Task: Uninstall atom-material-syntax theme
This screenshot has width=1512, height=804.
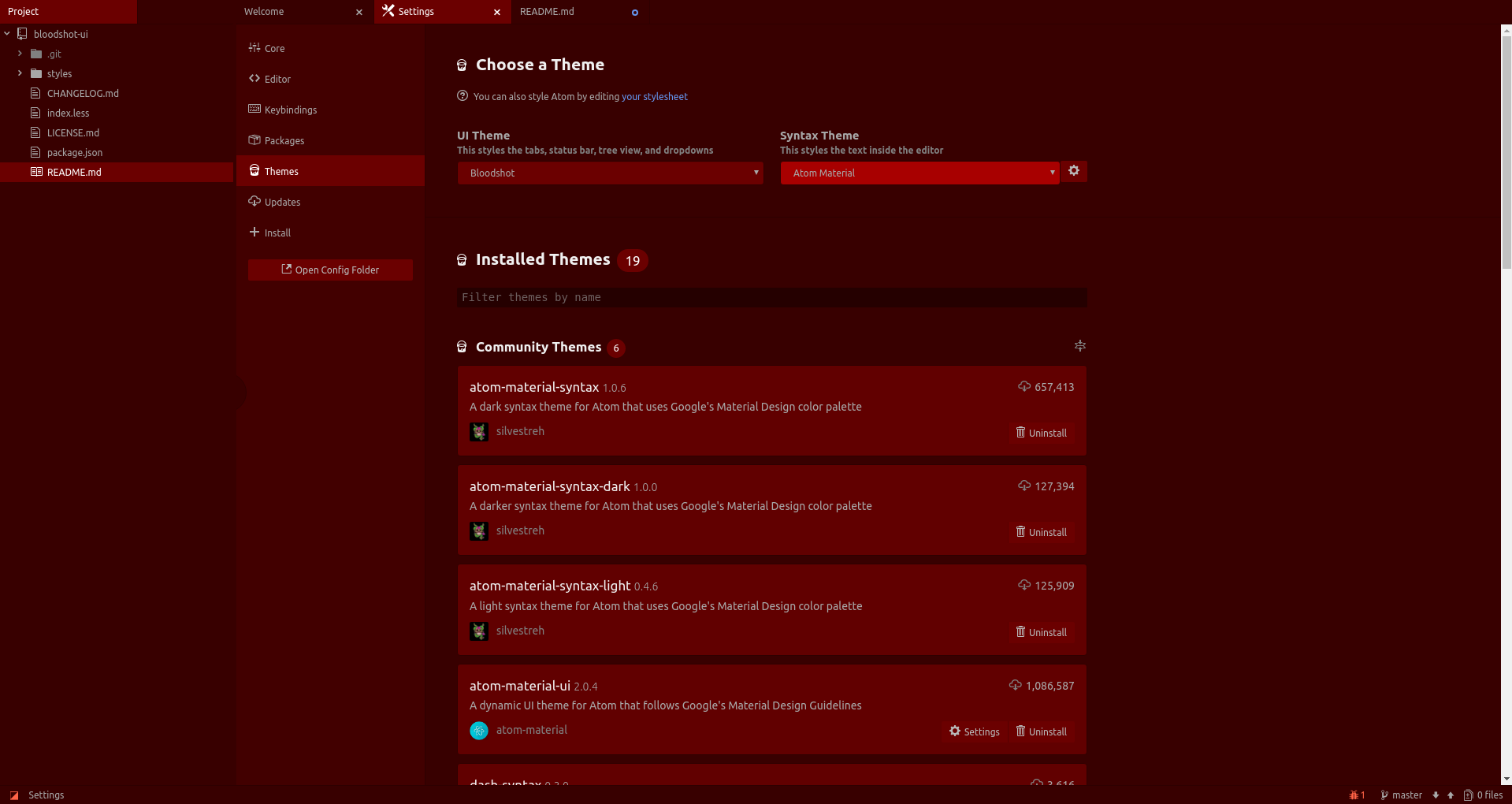Action: coord(1042,433)
